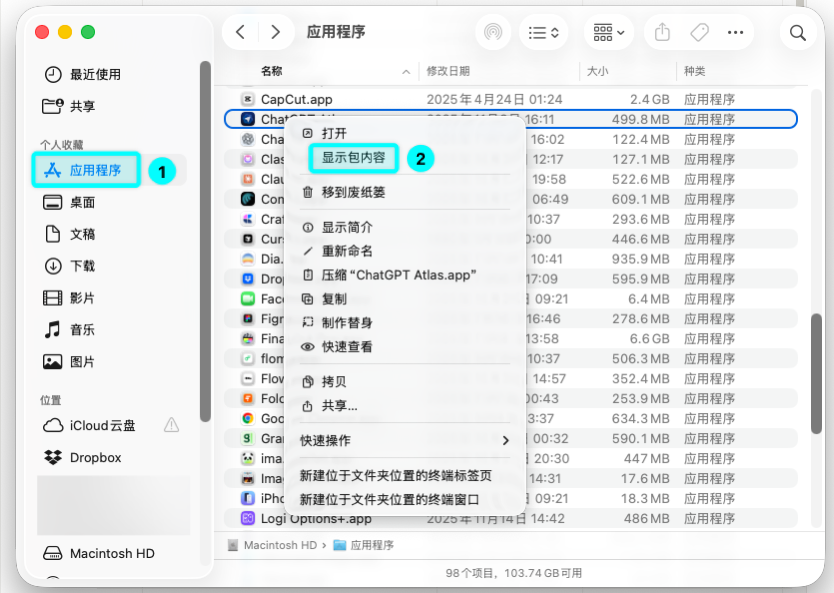The image size is (834, 593).
Task: Go forward with the right chevron
Action: tap(275, 32)
